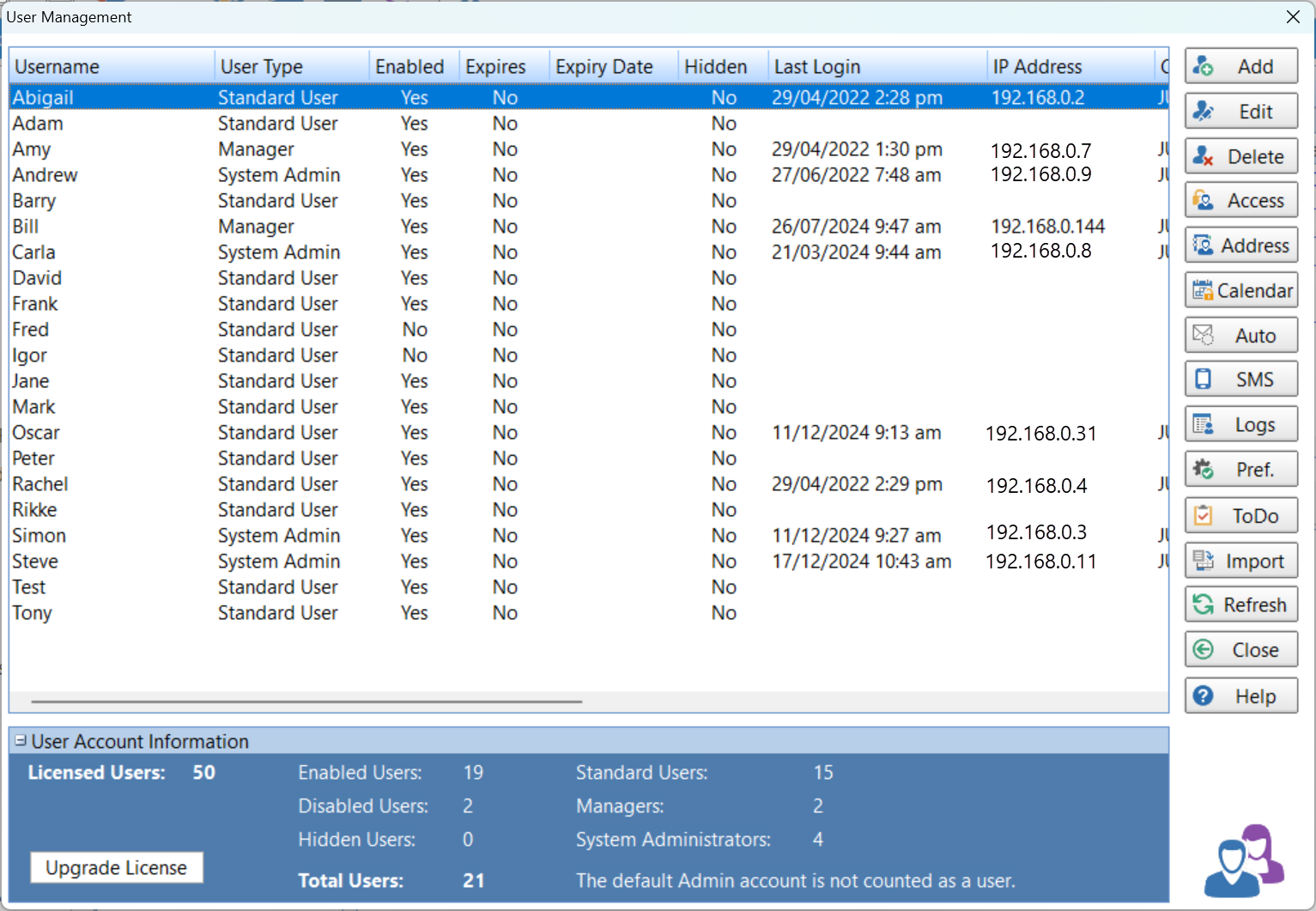Click the Upgrade License button
Image resolution: width=1316 pixels, height=911 pixels.
coord(117,867)
